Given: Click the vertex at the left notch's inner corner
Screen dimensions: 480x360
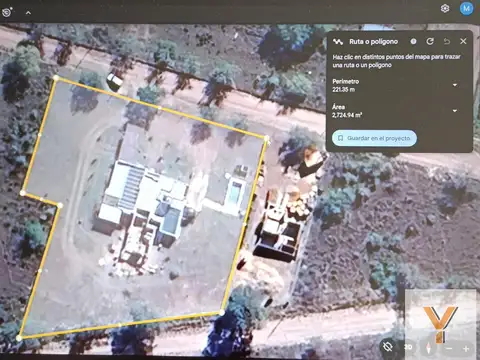Looking at the screenshot, I should [x=60, y=206].
